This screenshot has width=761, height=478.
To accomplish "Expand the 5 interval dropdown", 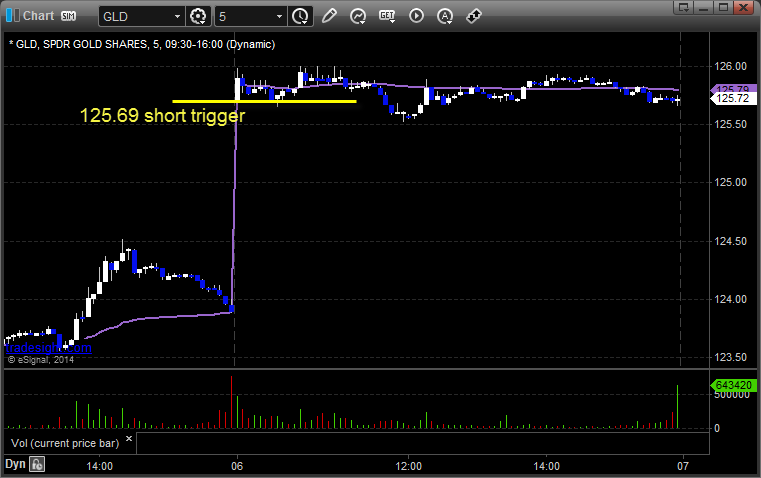I will pos(280,16).
